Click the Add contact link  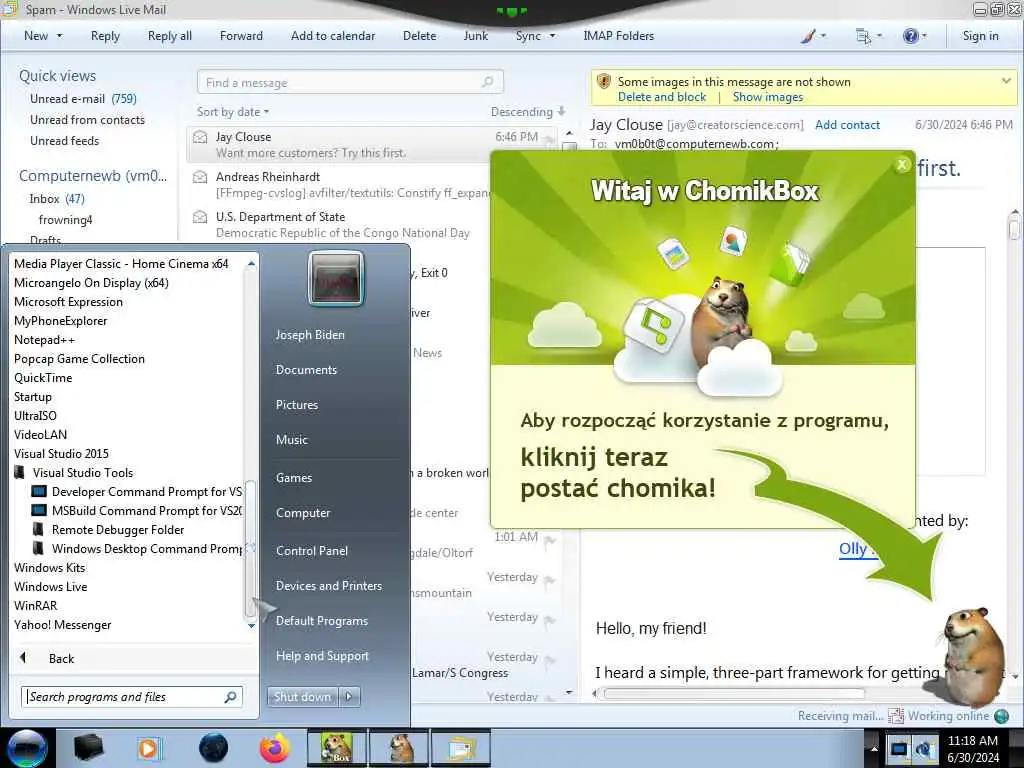[x=847, y=125]
